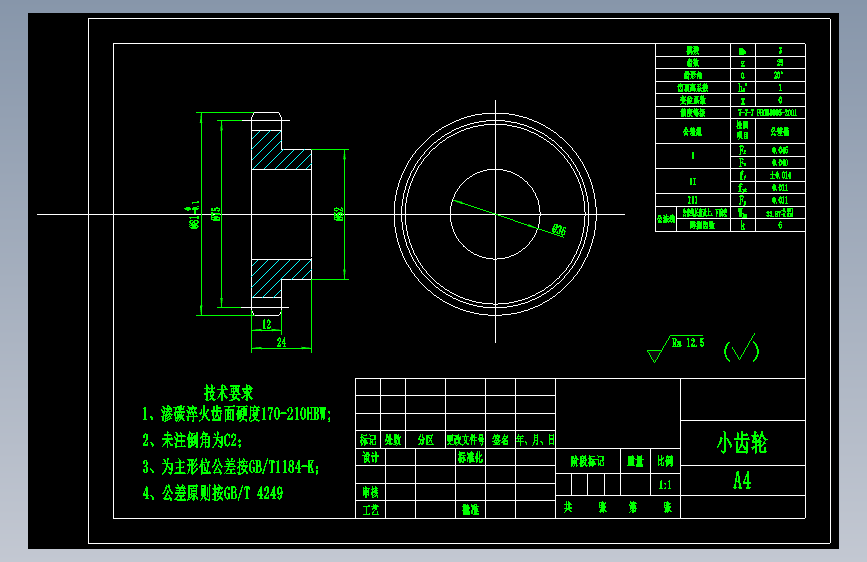Click the inner bore circle in front view
The height and width of the screenshot is (562, 867).
[x=495, y=214]
